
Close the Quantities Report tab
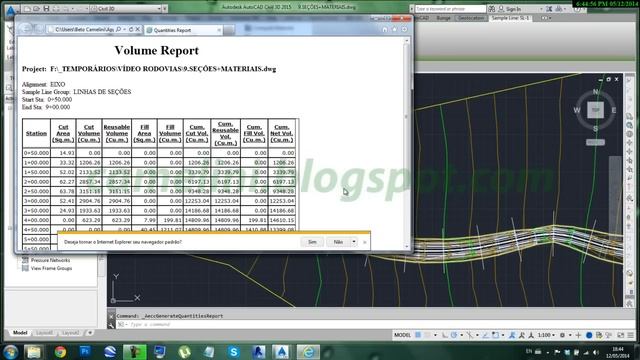point(219,30)
